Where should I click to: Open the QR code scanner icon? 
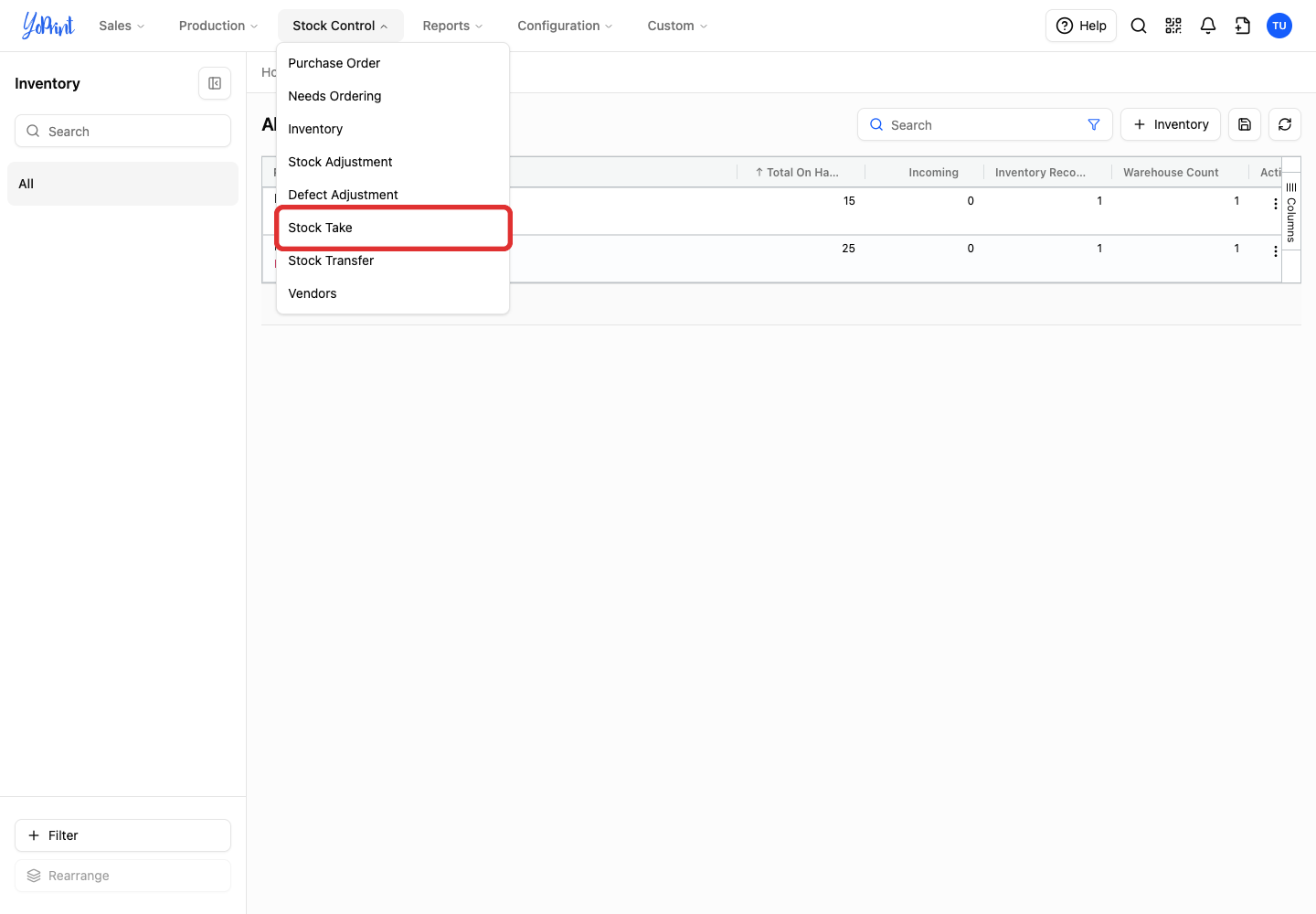[x=1173, y=26]
